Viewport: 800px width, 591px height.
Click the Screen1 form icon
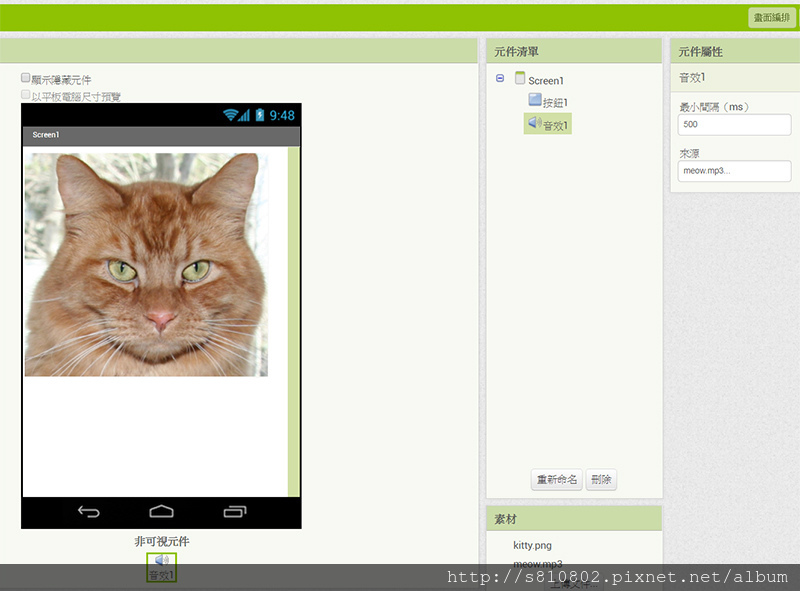[x=520, y=78]
